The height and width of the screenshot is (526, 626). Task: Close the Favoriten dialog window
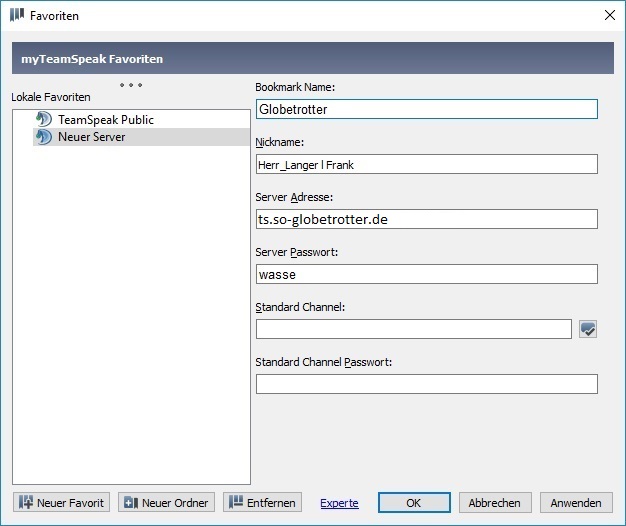tap(610, 15)
